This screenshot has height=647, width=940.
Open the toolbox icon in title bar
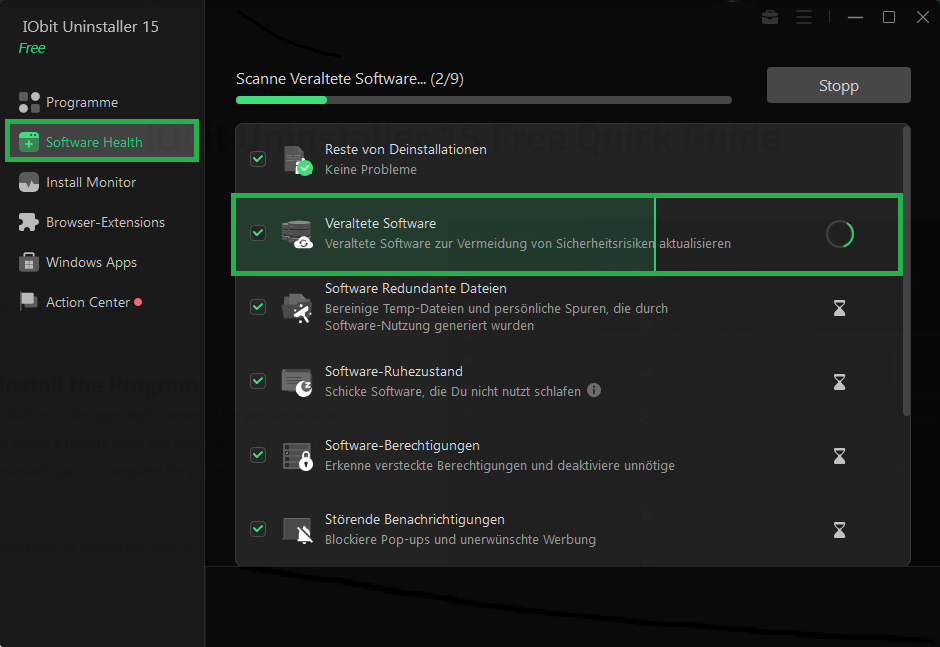[770, 17]
